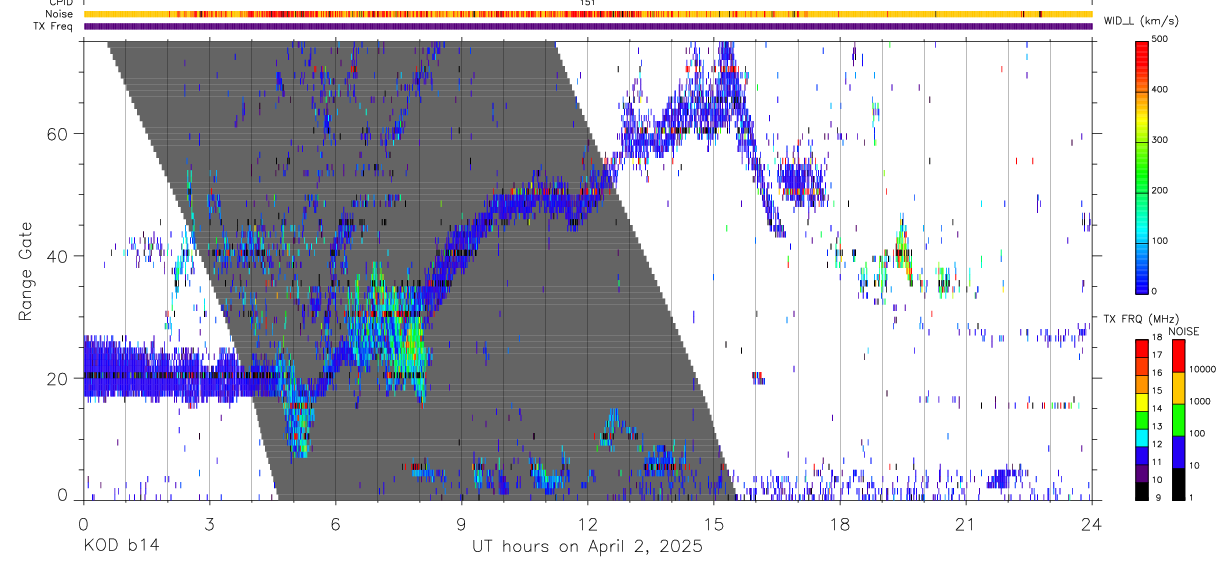This screenshot has width=1228, height=567.
Task: Click the yellow Noise strip along the top
Action: 587,14
